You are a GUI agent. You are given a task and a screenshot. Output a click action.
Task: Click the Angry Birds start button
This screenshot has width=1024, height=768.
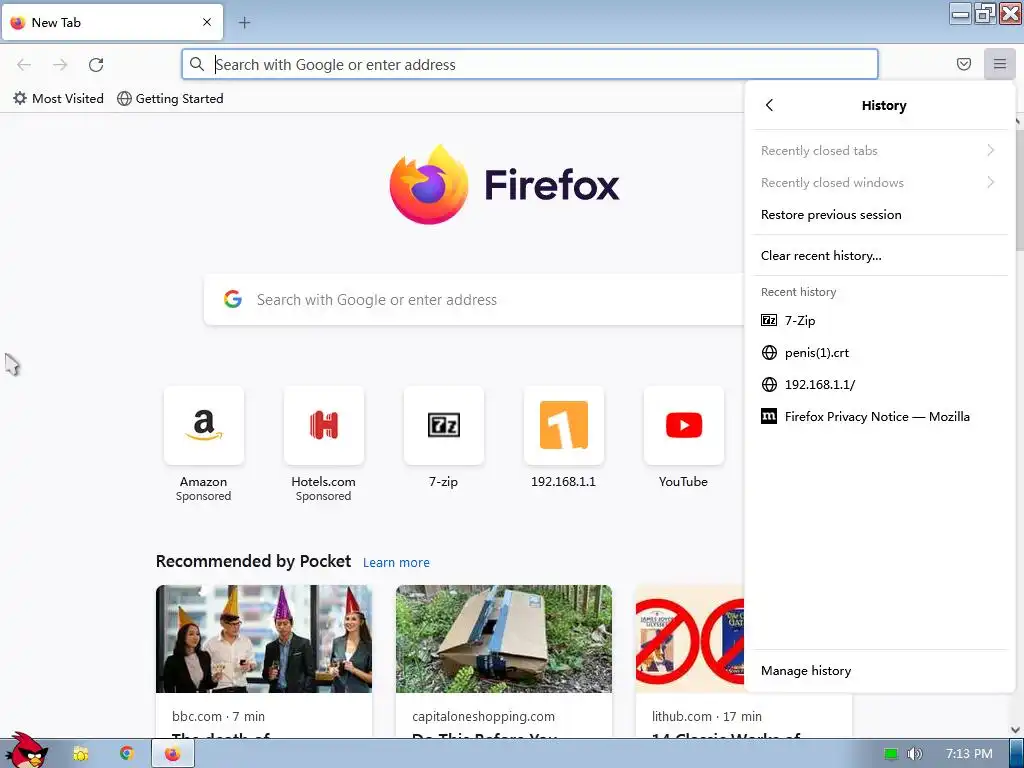(x=25, y=751)
